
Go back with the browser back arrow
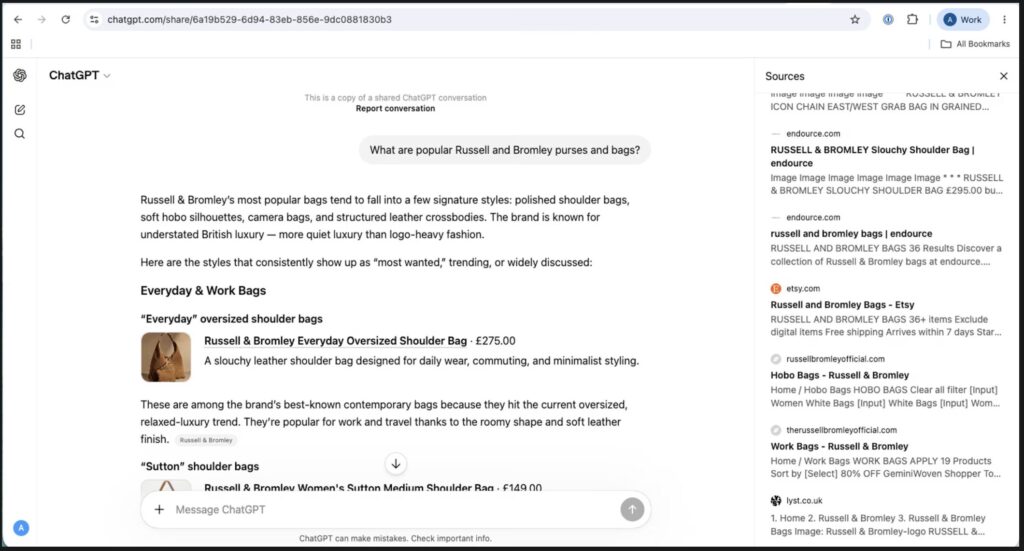tap(18, 20)
